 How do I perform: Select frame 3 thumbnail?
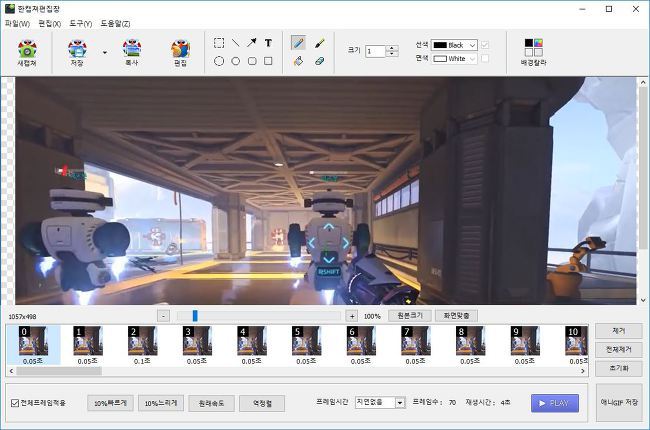197,341
